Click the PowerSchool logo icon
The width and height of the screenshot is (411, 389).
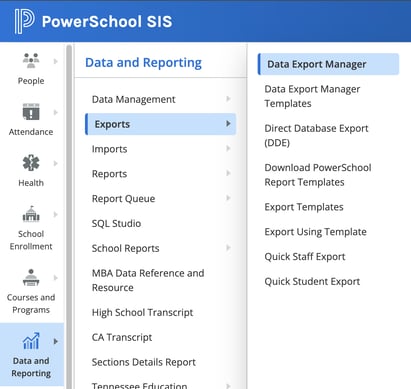(24, 21)
